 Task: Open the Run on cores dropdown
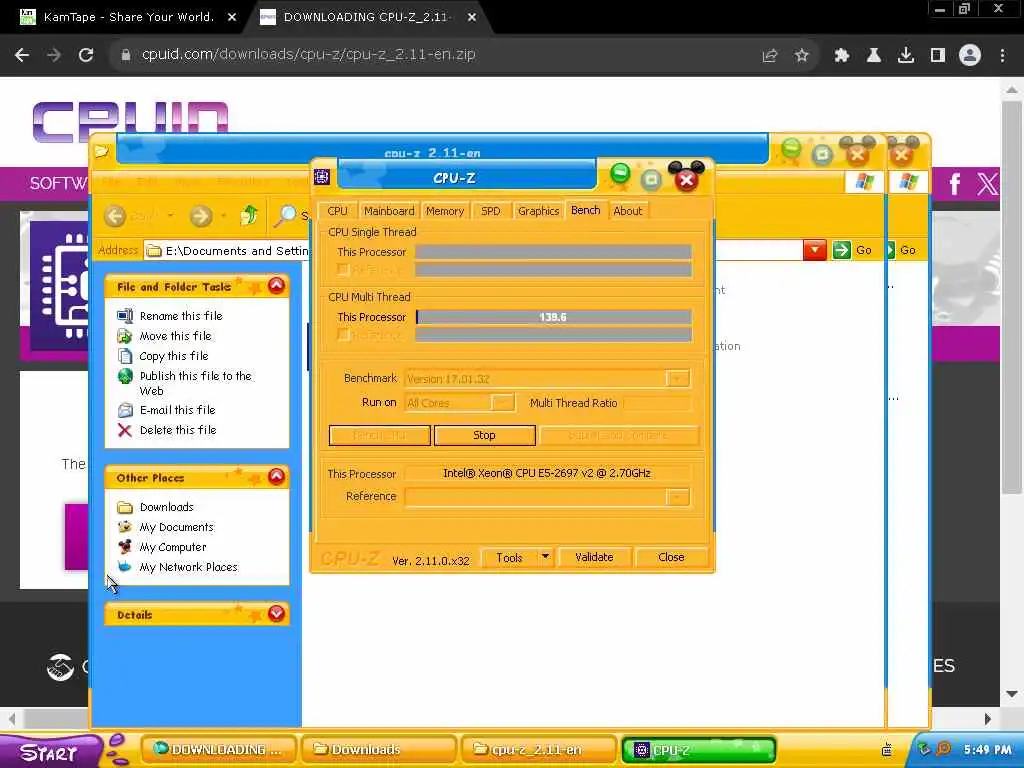click(x=503, y=403)
